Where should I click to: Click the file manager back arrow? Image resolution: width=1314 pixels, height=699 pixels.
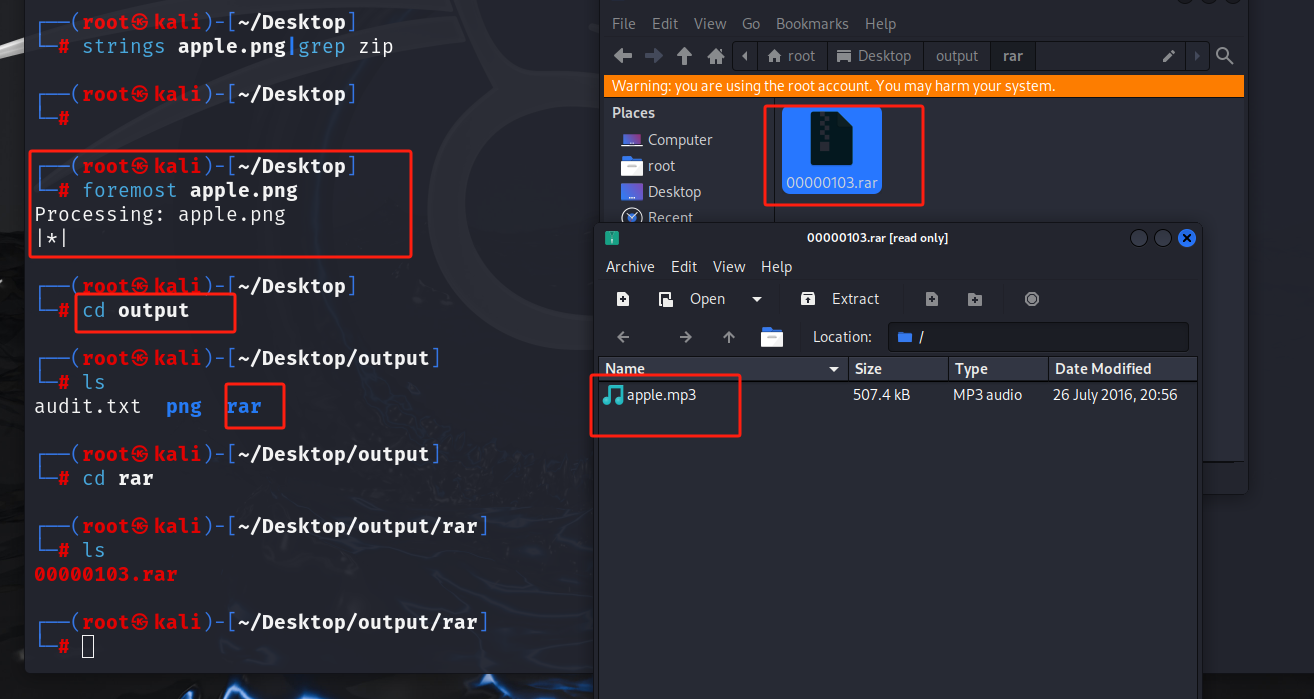[x=622, y=56]
